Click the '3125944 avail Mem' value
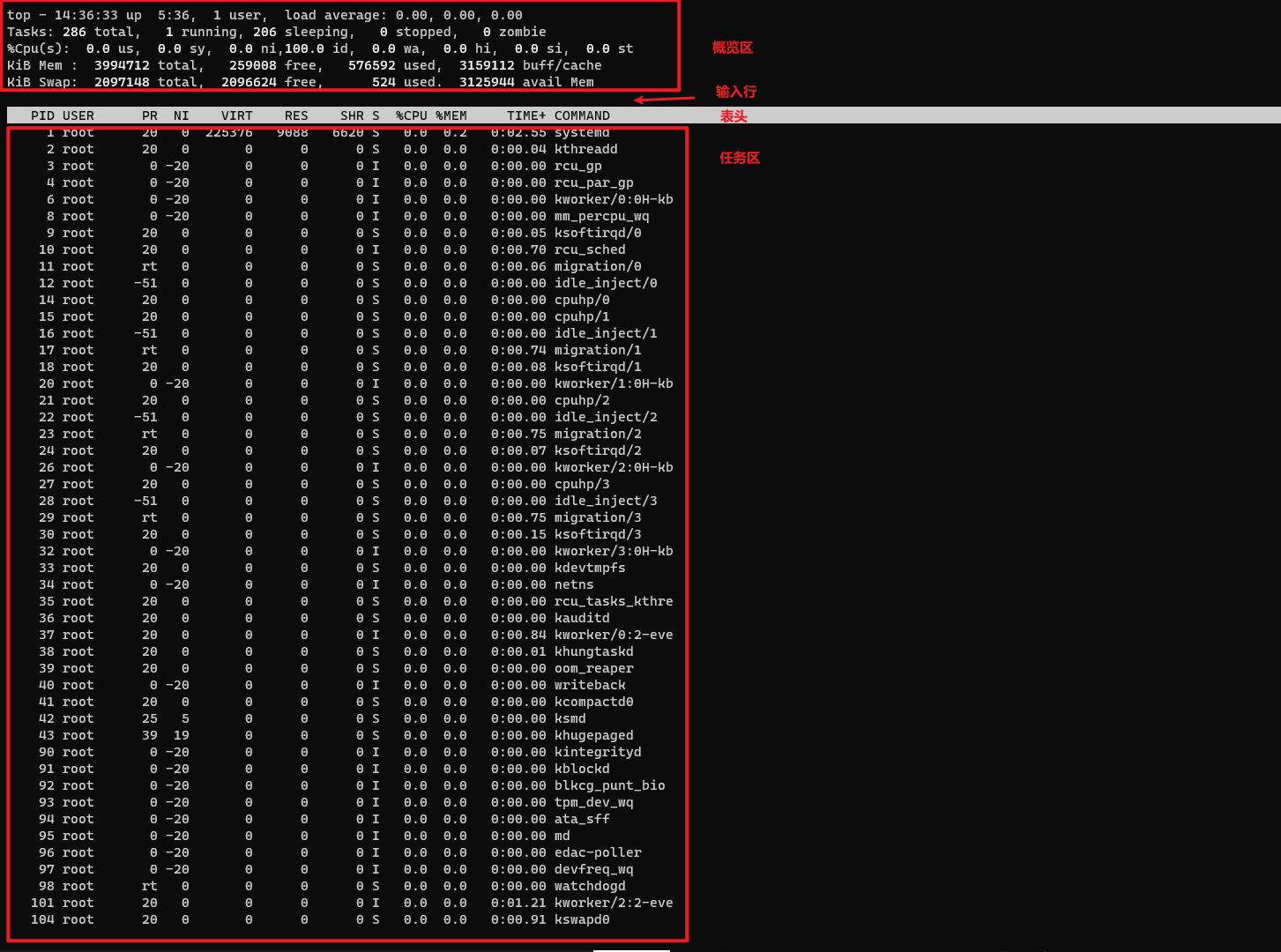This screenshot has height=952, width=1281. [526, 82]
